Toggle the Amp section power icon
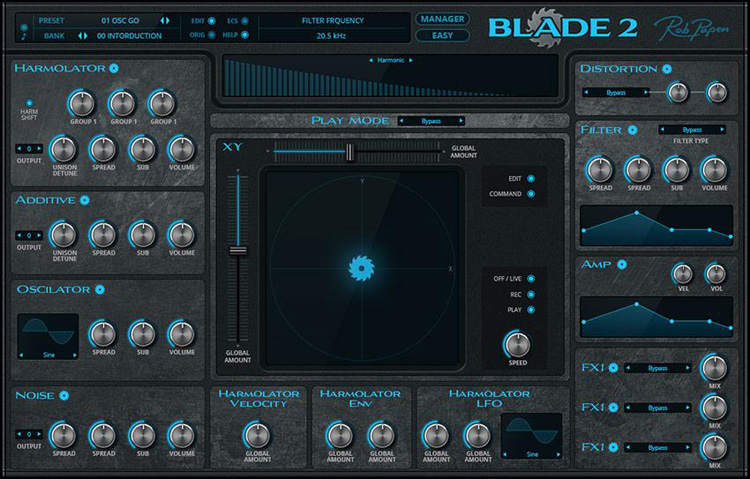750x479 pixels. pos(621,264)
